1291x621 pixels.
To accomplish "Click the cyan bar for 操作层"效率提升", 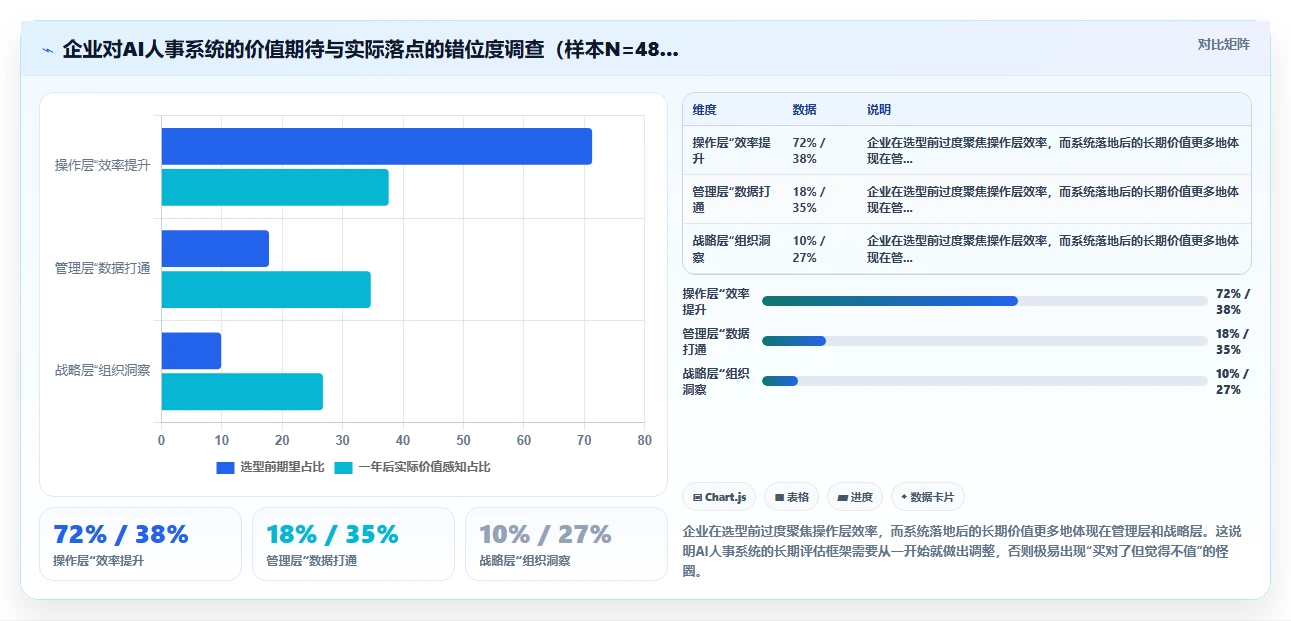I will (x=275, y=187).
